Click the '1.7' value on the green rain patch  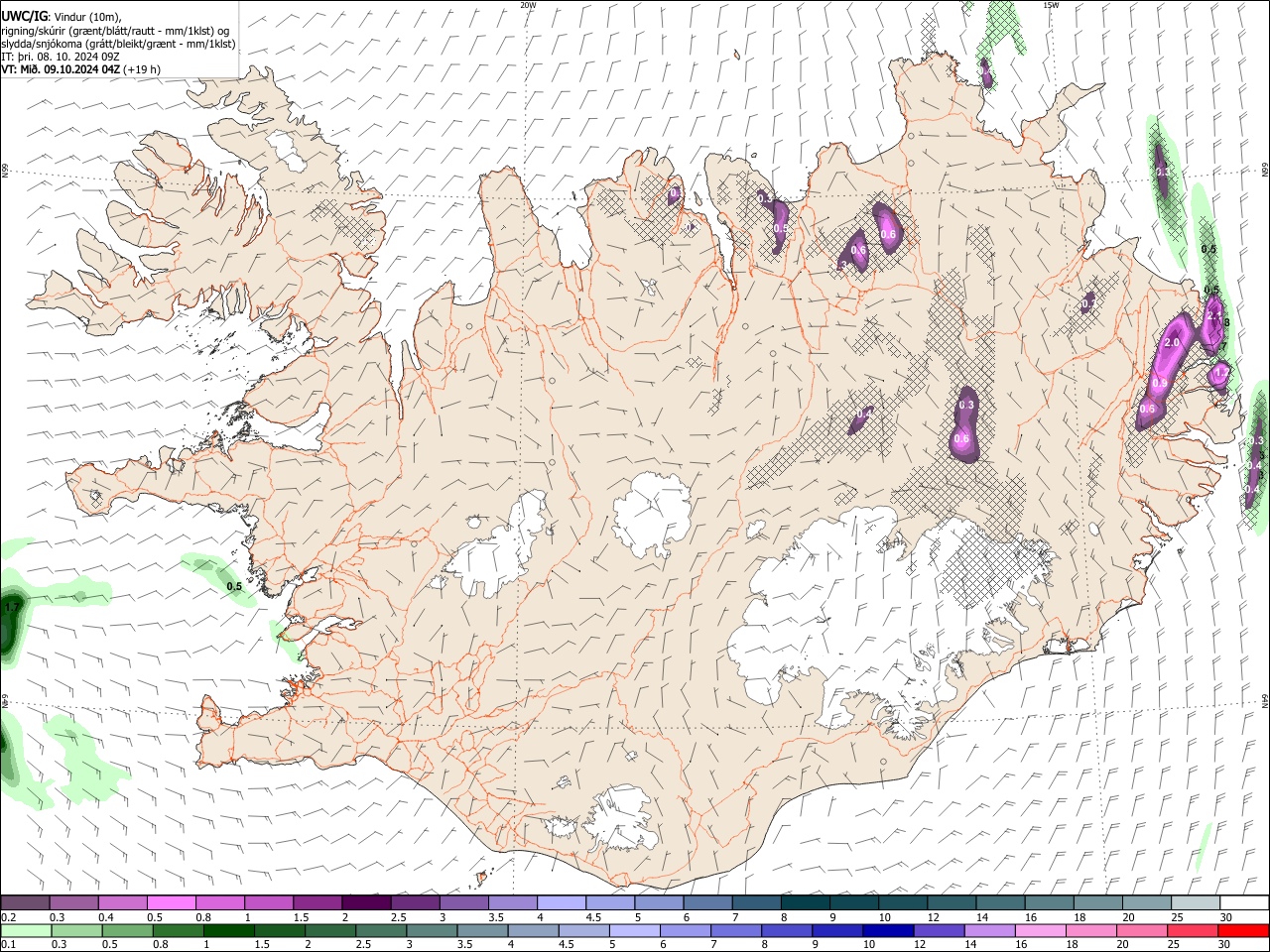[x=12, y=606]
